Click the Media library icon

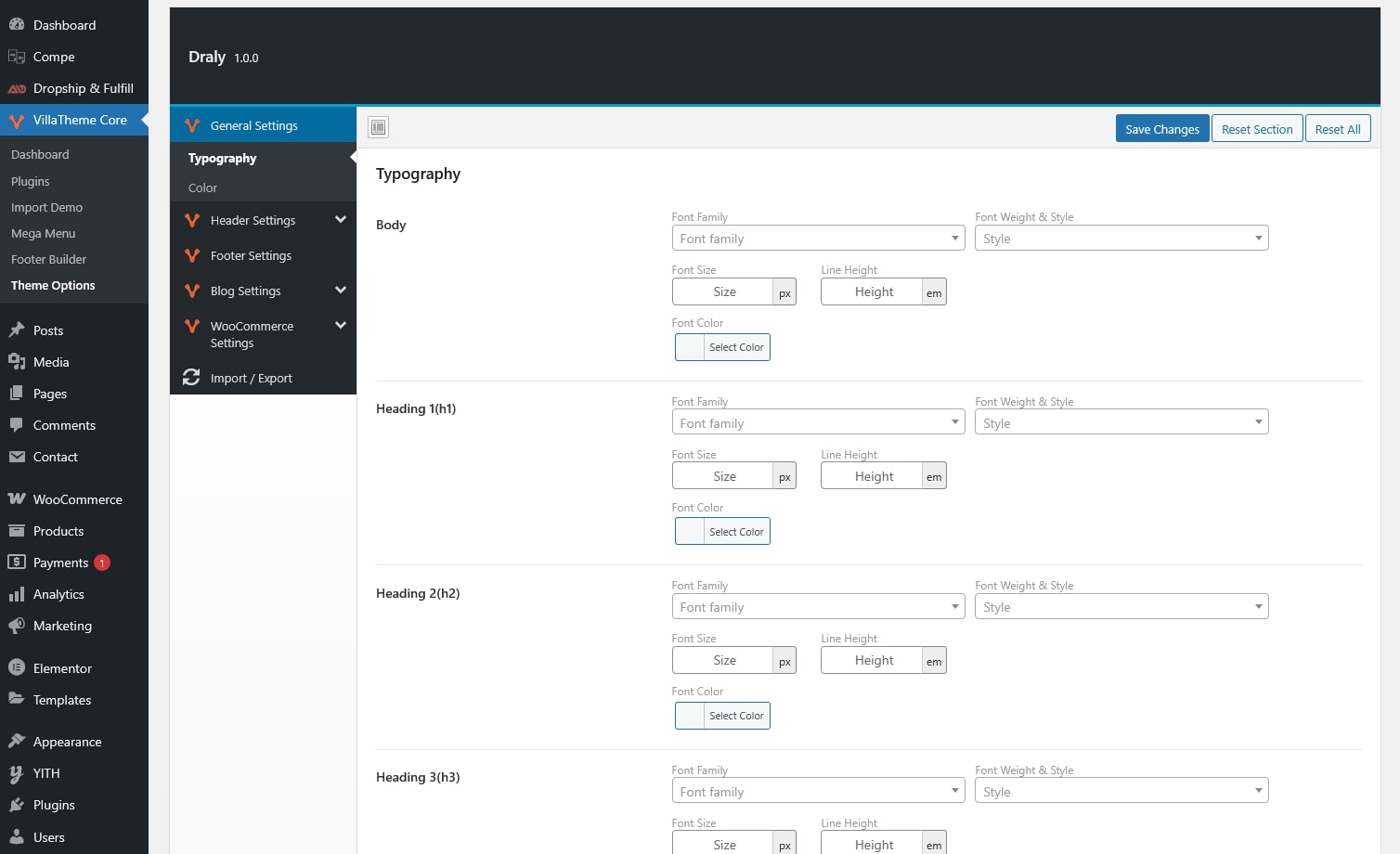17,362
